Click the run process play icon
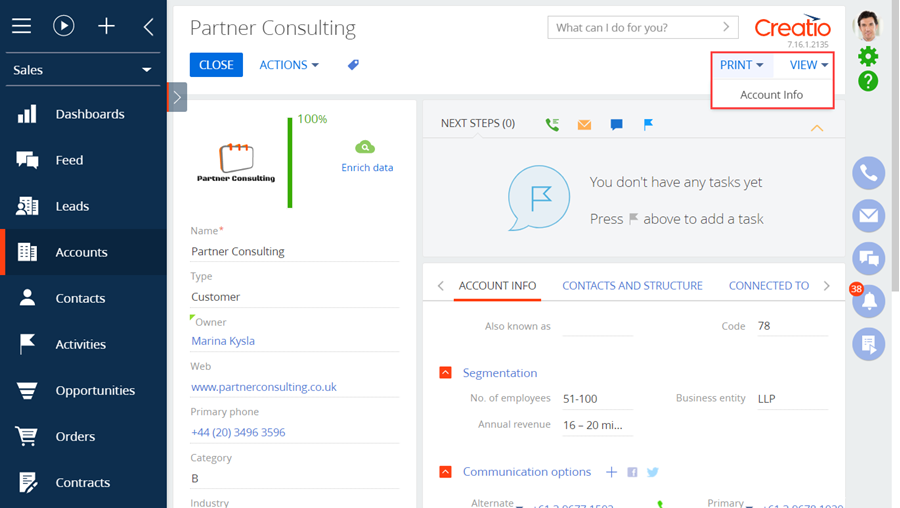This screenshot has height=508, width=900. tap(64, 26)
